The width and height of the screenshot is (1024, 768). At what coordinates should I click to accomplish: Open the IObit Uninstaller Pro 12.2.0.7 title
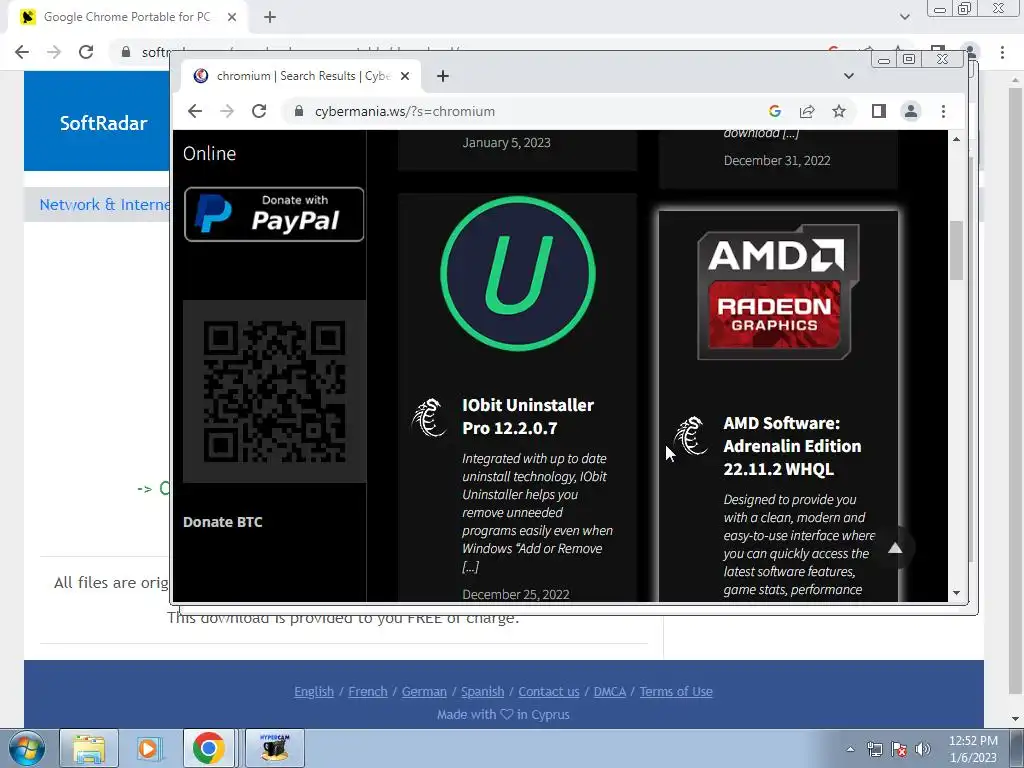pyautogui.click(x=528, y=417)
